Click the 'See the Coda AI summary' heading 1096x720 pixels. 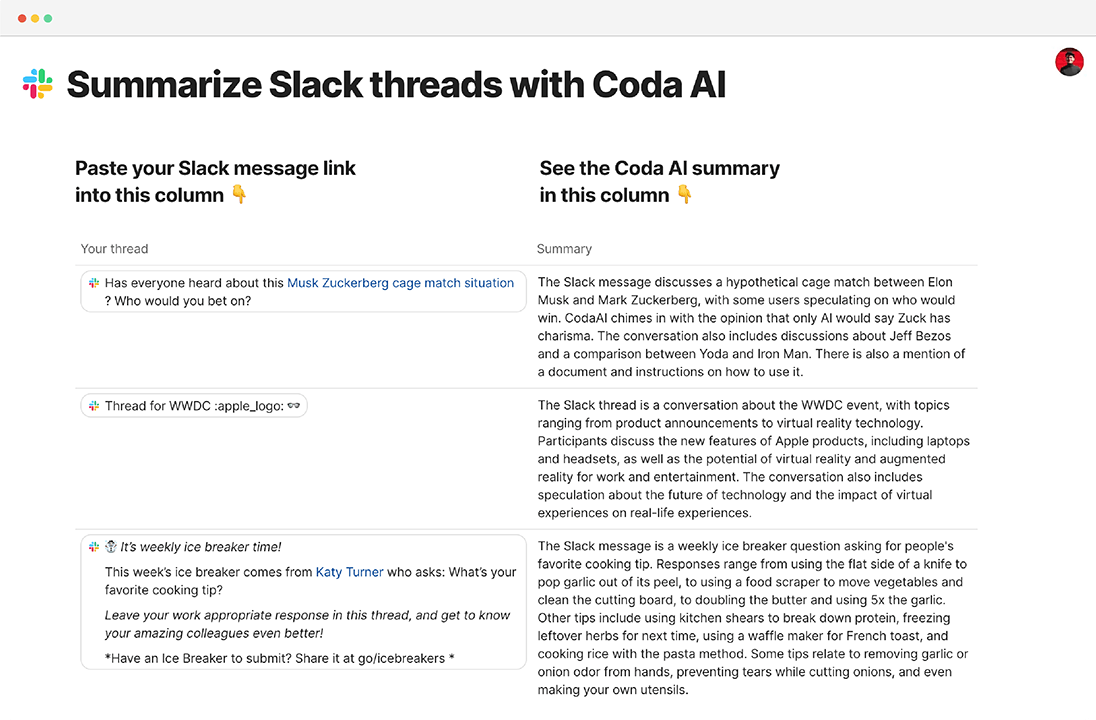pos(660,168)
